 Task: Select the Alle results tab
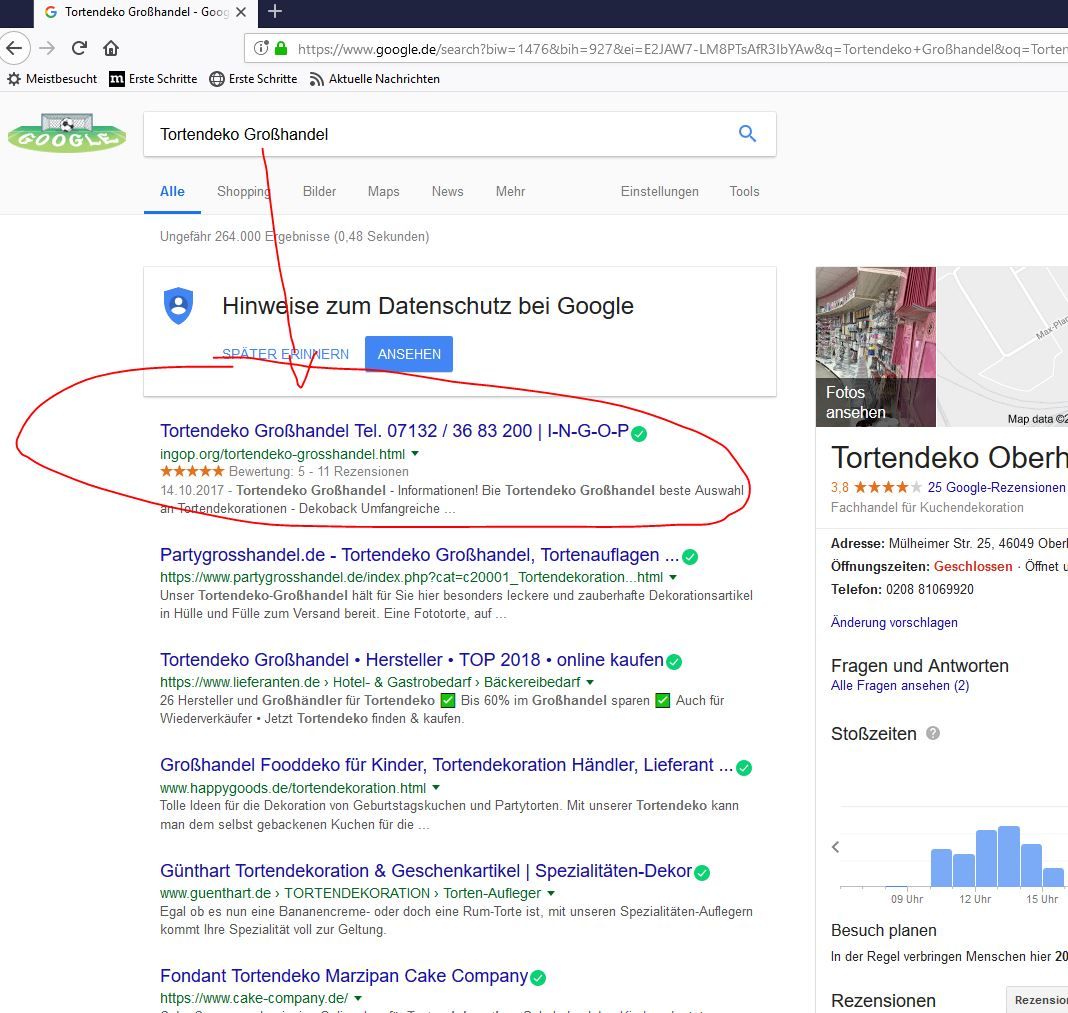[172, 191]
